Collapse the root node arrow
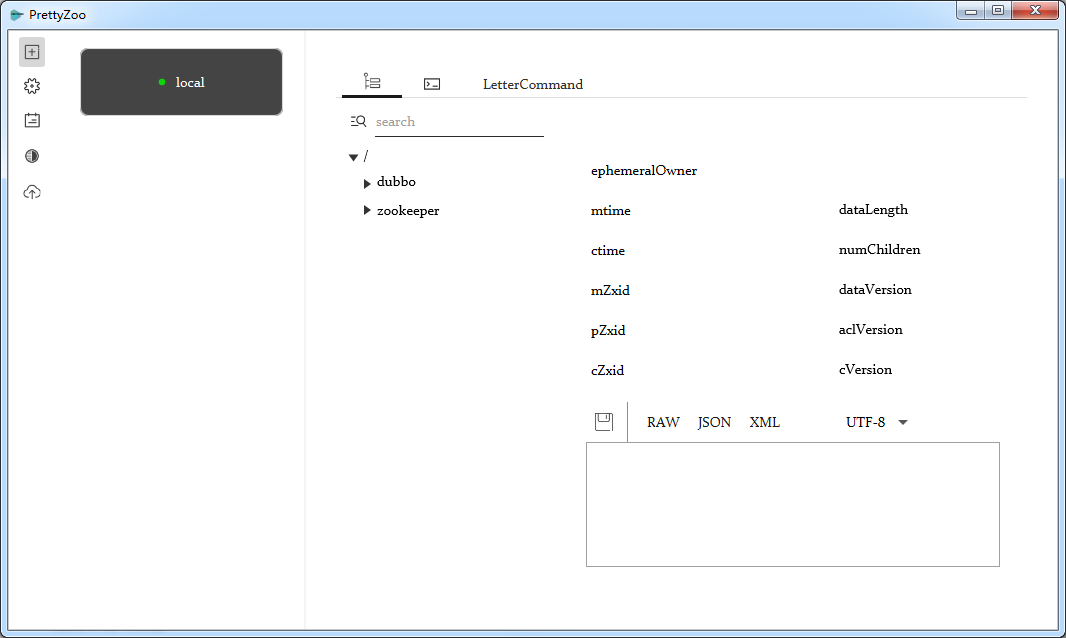The height and width of the screenshot is (638, 1066). coord(353,157)
